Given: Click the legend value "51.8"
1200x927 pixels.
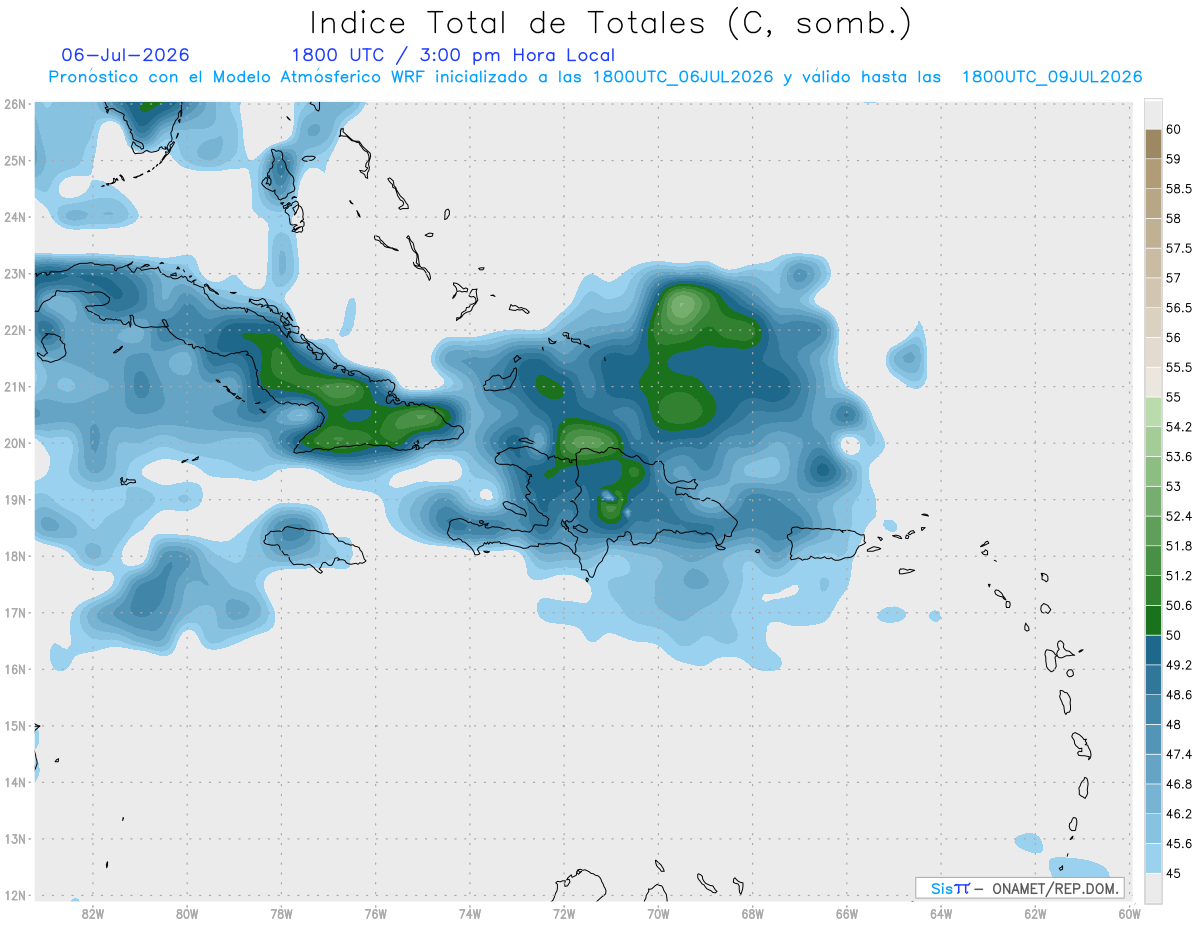Looking at the screenshot, I should 1179,546.
